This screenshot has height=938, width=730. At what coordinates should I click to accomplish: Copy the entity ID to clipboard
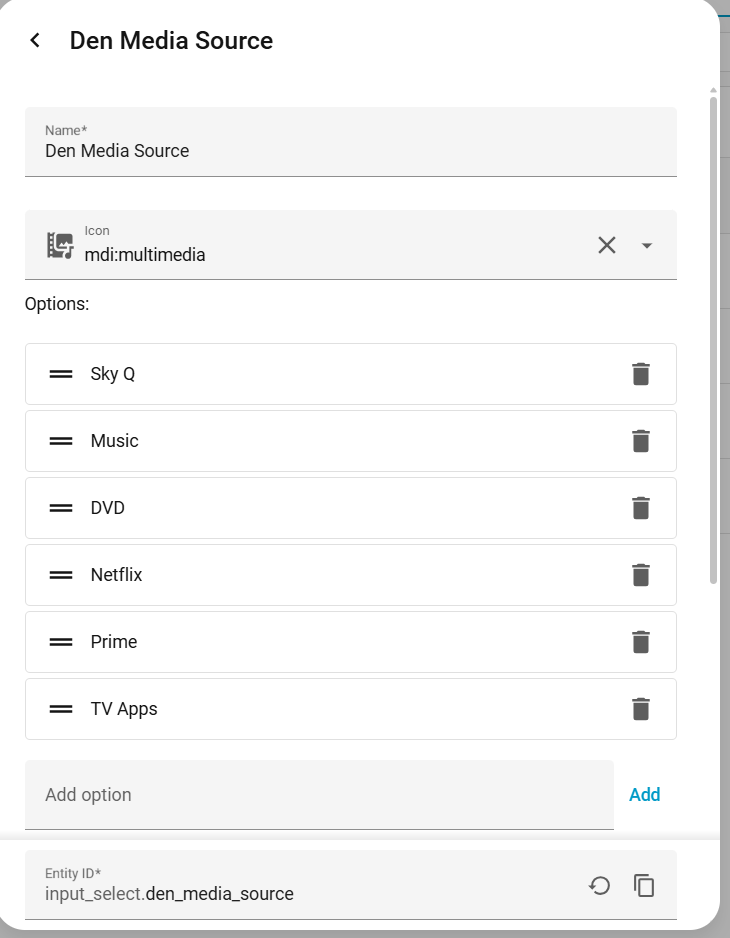click(644, 885)
